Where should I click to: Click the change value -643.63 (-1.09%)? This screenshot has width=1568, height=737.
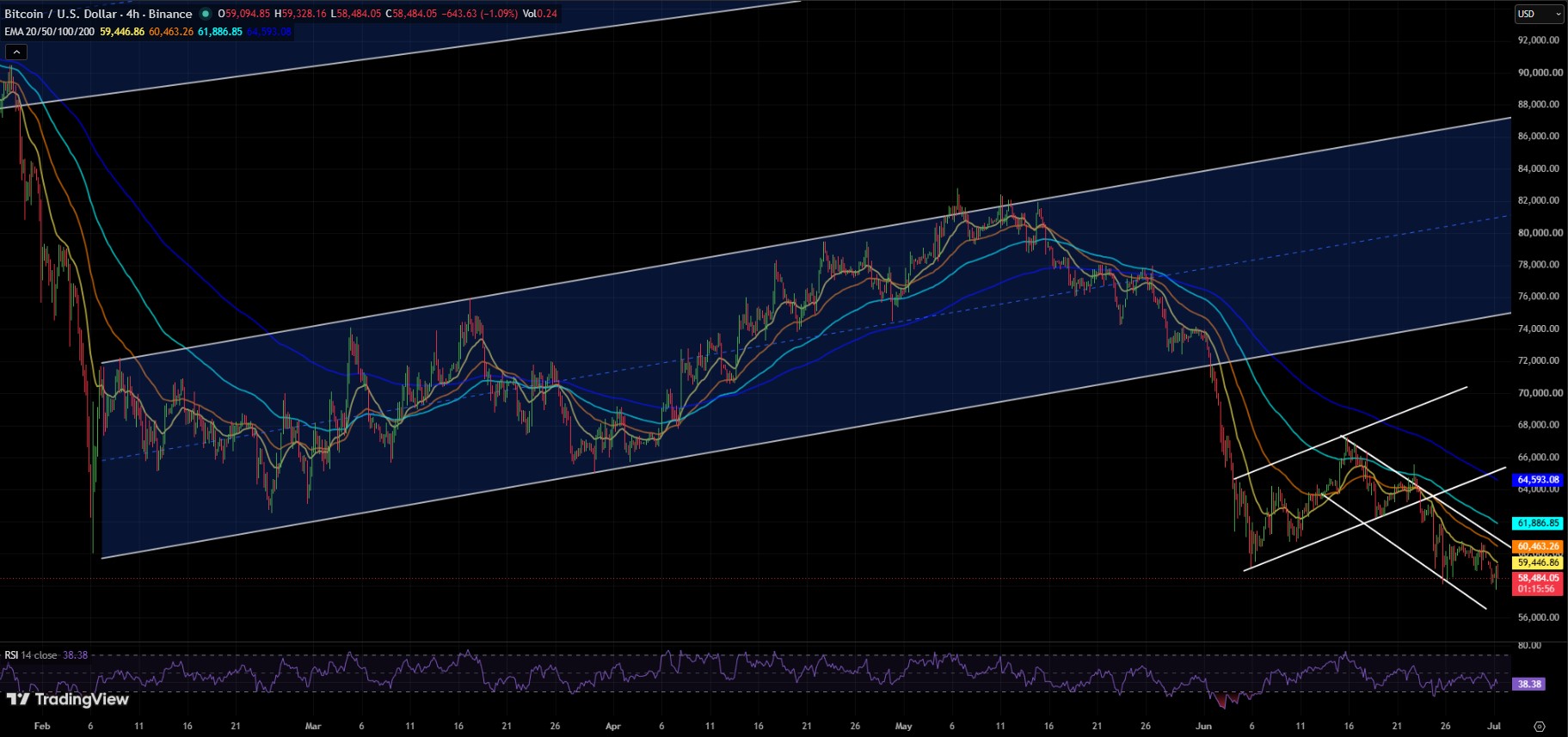pos(480,14)
